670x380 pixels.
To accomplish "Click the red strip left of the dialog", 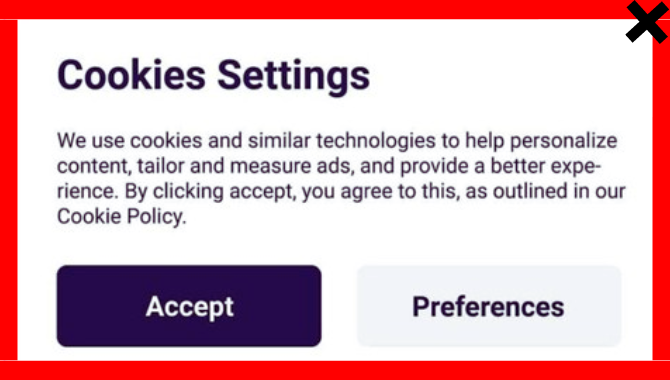I will [x=9, y=190].
